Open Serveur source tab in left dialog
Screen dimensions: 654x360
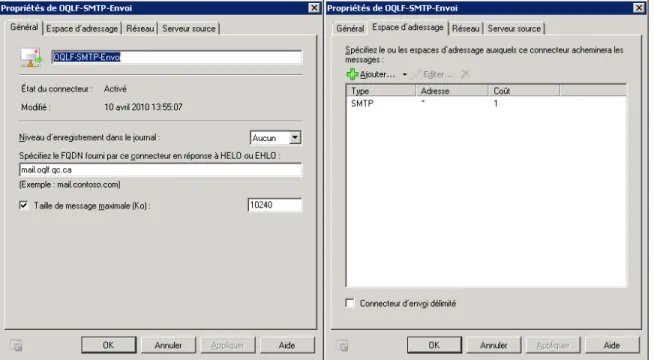tap(189, 28)
